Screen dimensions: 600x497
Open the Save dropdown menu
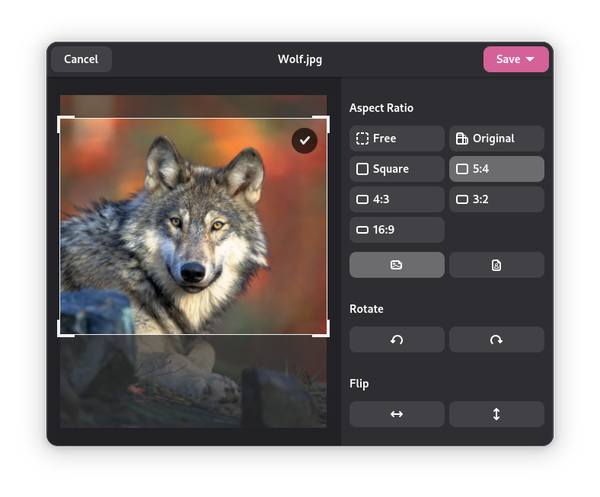point(516,59)
